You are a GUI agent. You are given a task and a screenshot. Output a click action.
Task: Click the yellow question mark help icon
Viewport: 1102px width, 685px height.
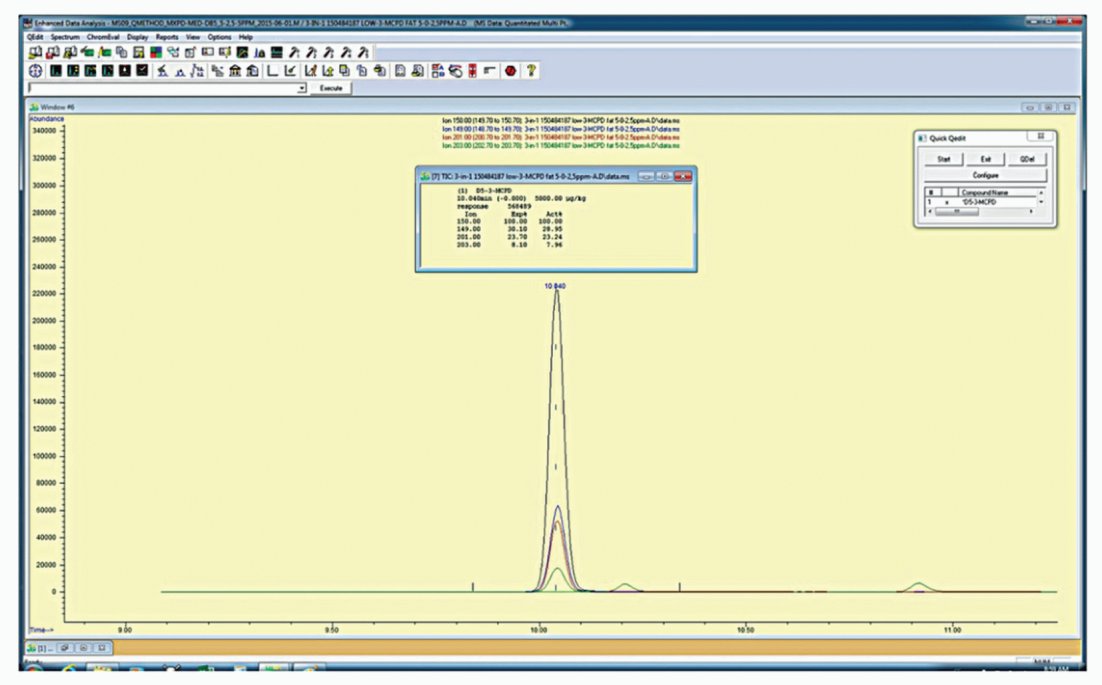(531, 70)
